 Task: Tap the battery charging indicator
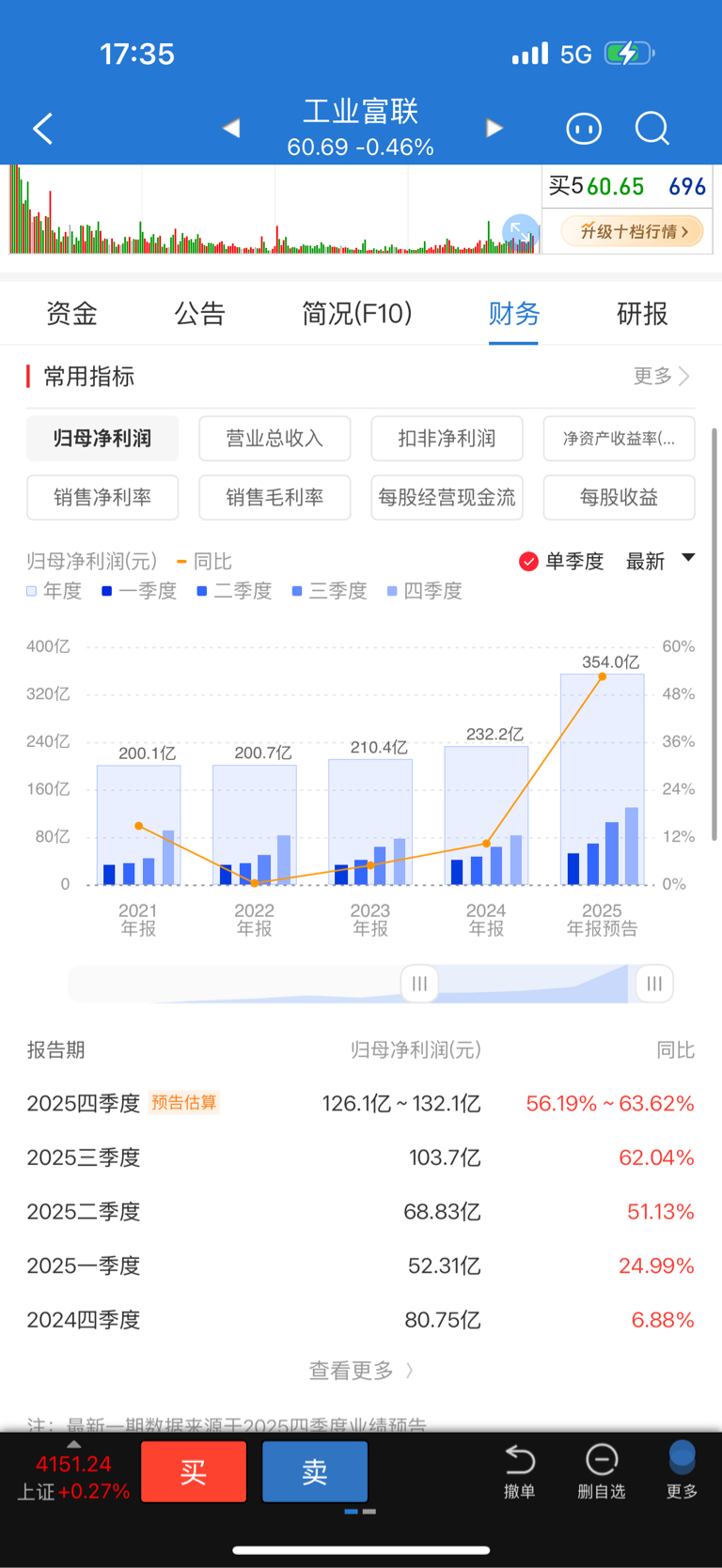[629, 54]
